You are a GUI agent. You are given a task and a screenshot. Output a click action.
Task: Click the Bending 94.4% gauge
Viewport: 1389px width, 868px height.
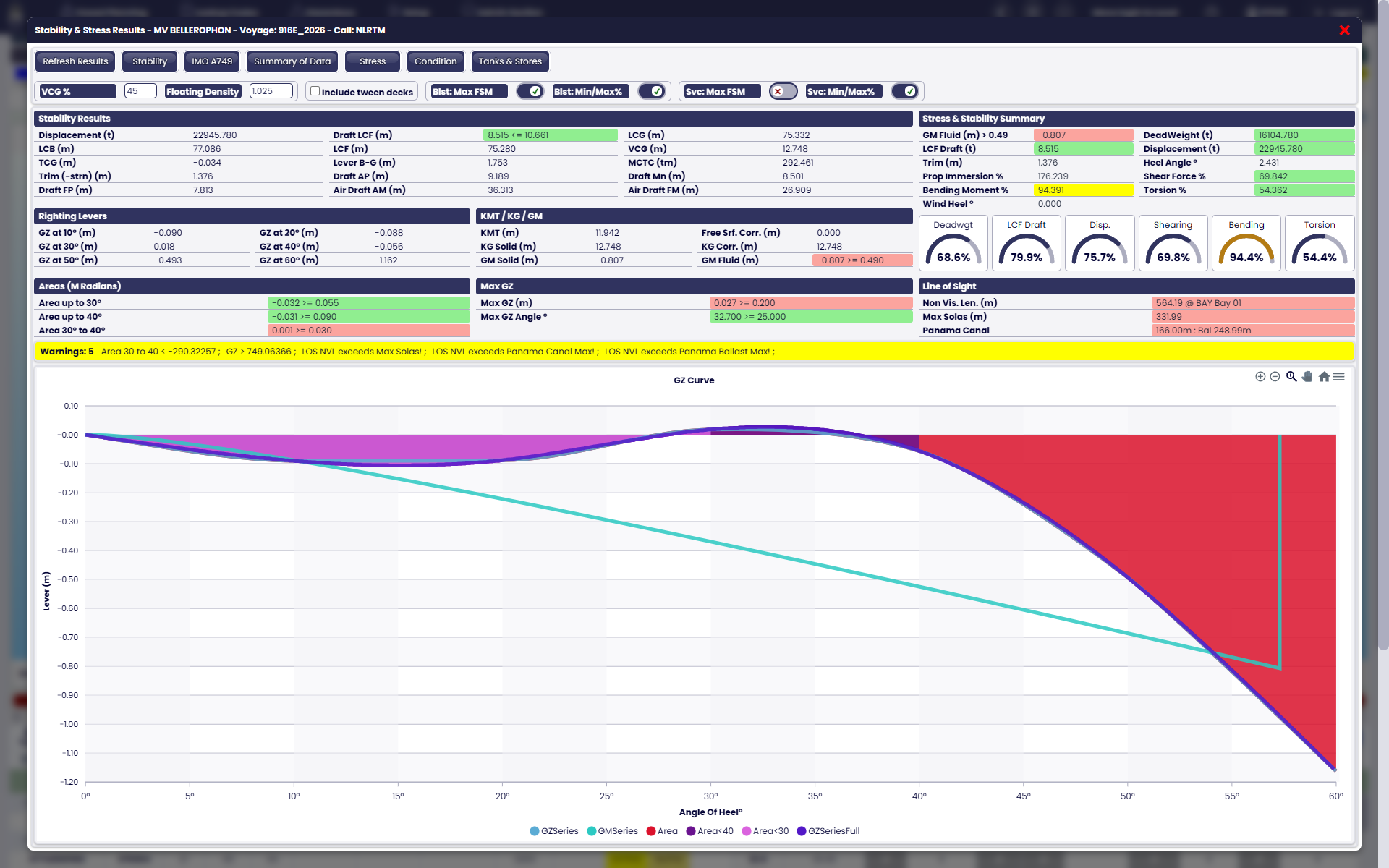point(1246,243)
